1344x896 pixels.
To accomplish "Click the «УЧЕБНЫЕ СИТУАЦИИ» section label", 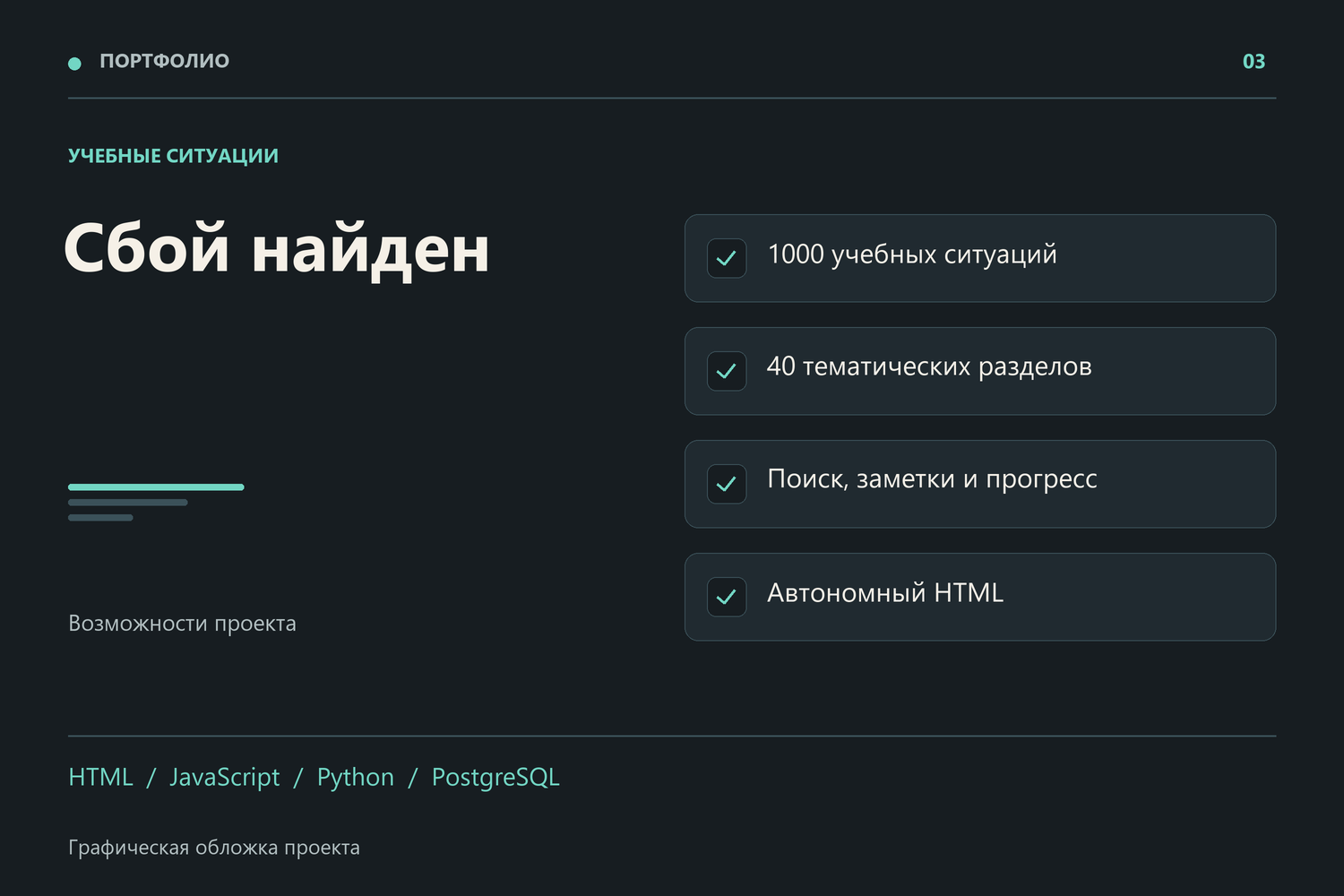I will point(173,156).
